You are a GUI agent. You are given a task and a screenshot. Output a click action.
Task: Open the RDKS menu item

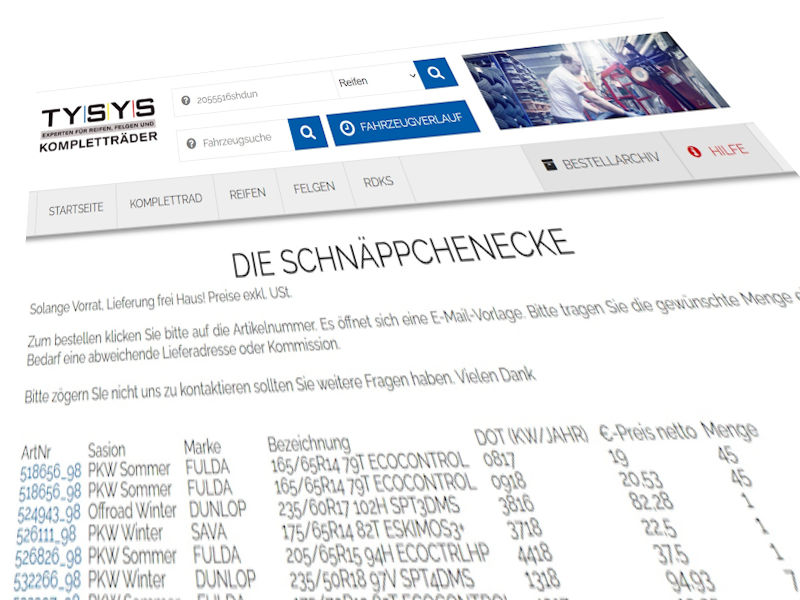pyautogui.click(x=378, y=182)
